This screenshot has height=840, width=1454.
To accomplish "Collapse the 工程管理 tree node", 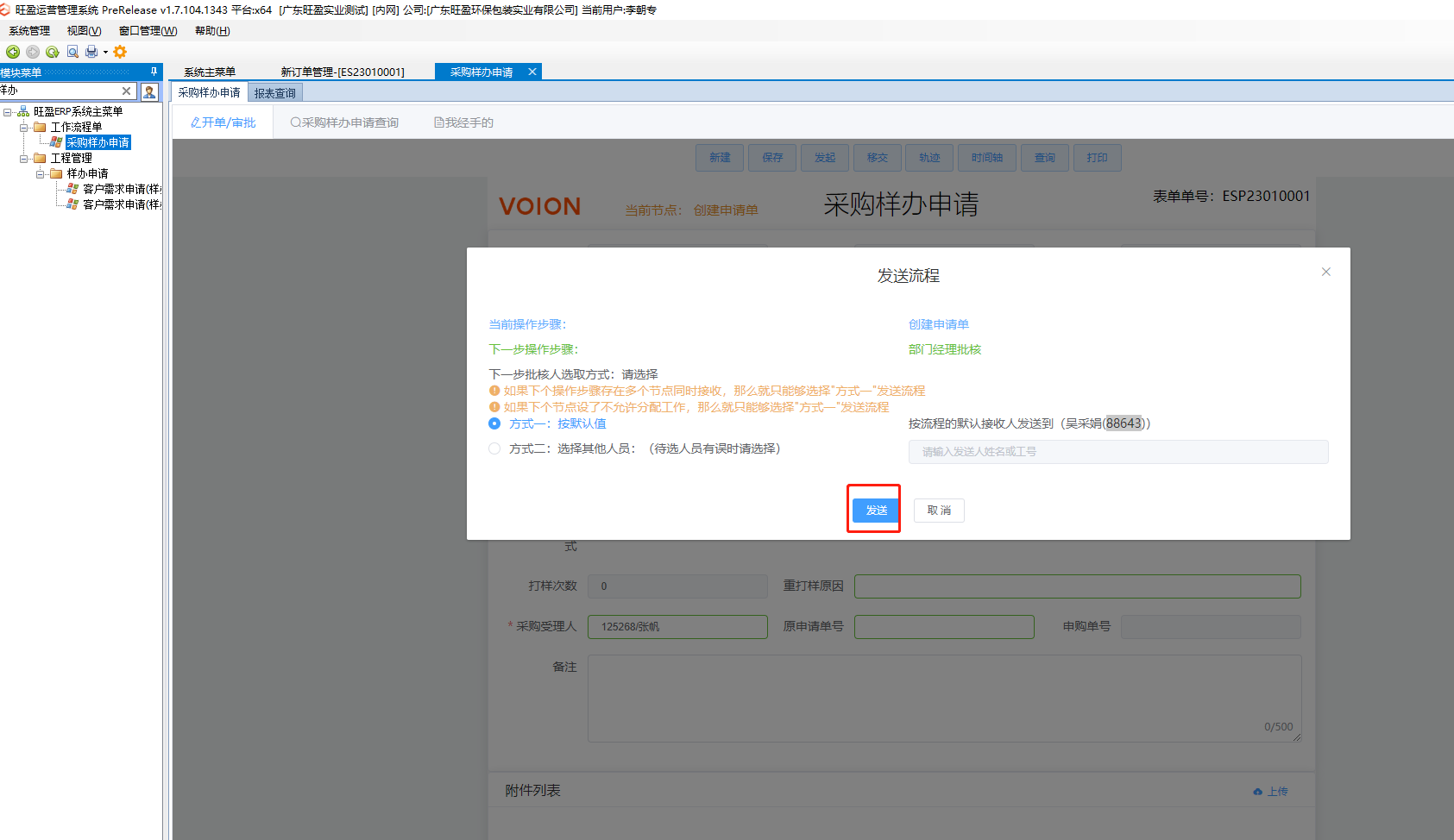I will click(24, 158).
